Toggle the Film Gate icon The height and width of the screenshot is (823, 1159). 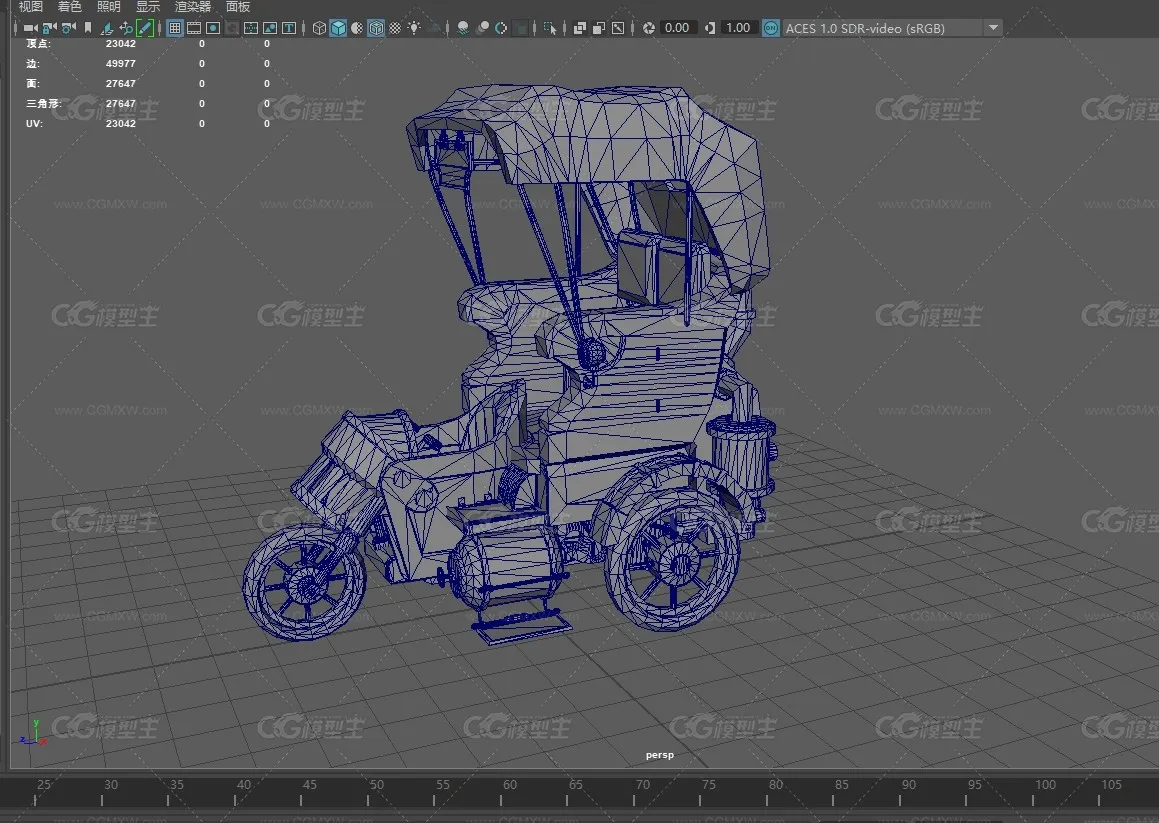194,28
